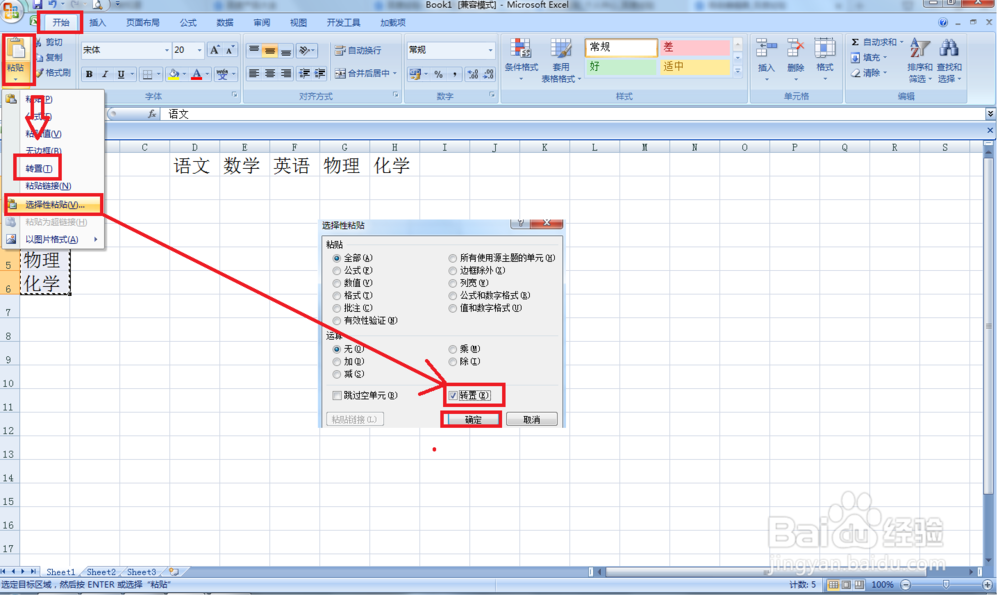Center text horizontally icon
This screenshot has height=598, width=1000.
point(270,74)
